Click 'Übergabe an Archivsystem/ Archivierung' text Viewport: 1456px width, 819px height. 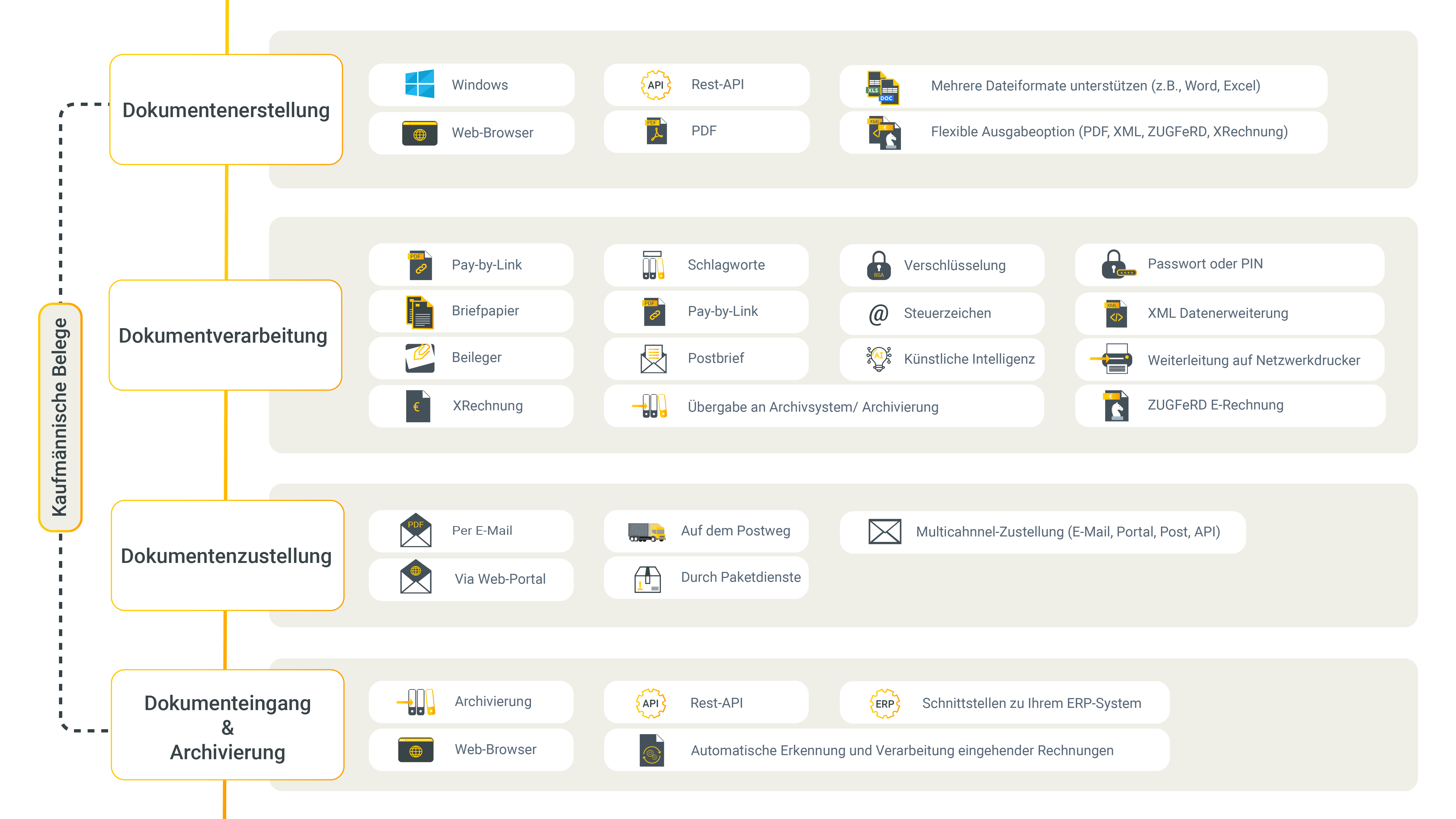tap(813, 407)
